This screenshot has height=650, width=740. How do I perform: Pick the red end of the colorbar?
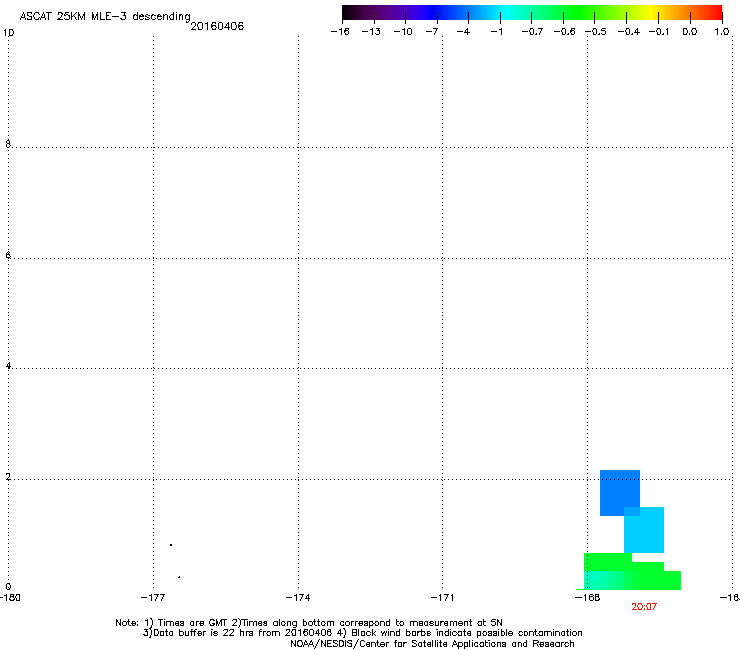point(715,12)
